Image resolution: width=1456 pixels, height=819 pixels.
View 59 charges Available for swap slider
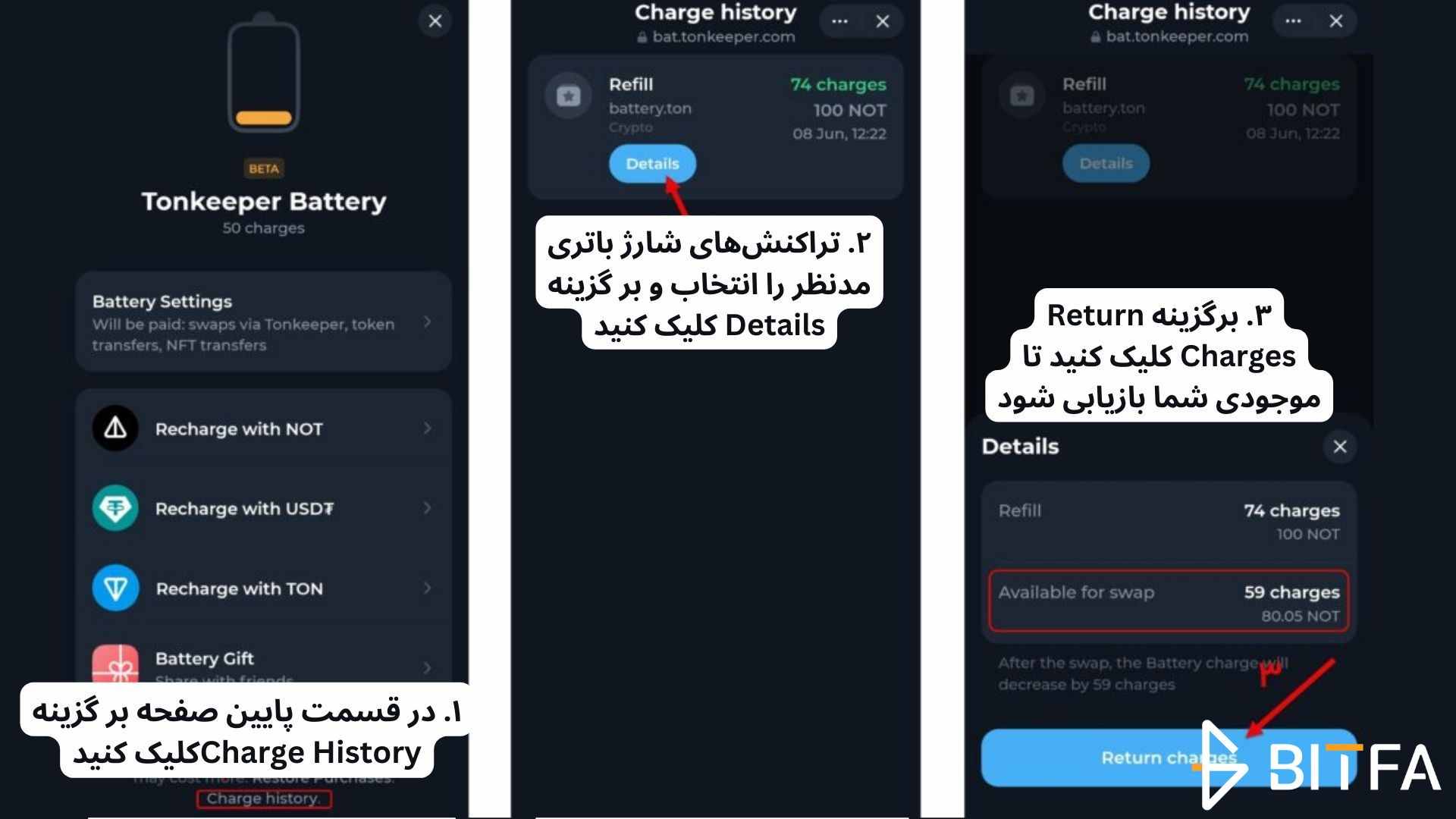1166,601
